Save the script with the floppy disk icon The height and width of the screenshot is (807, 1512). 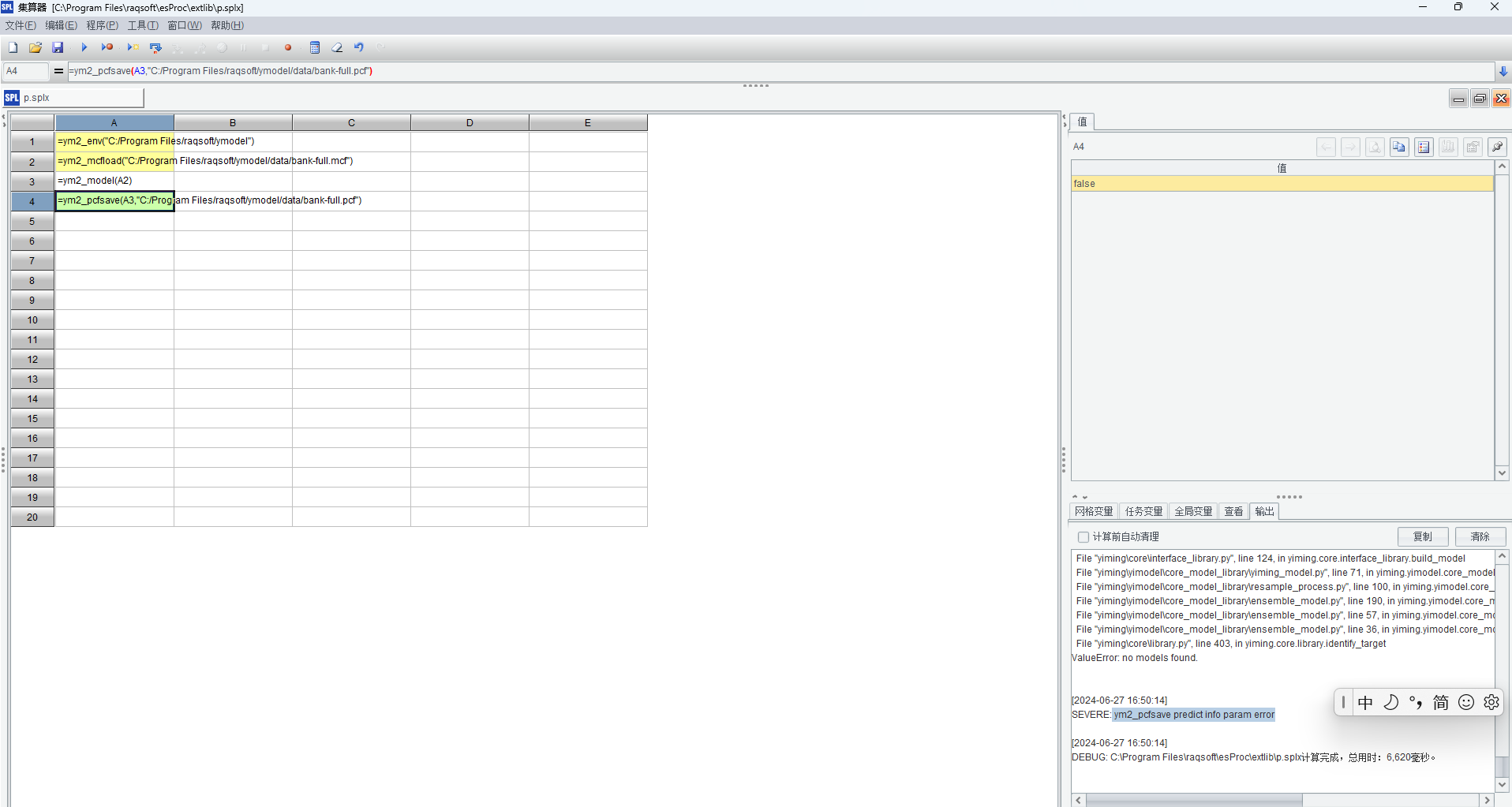pos(58,47)
